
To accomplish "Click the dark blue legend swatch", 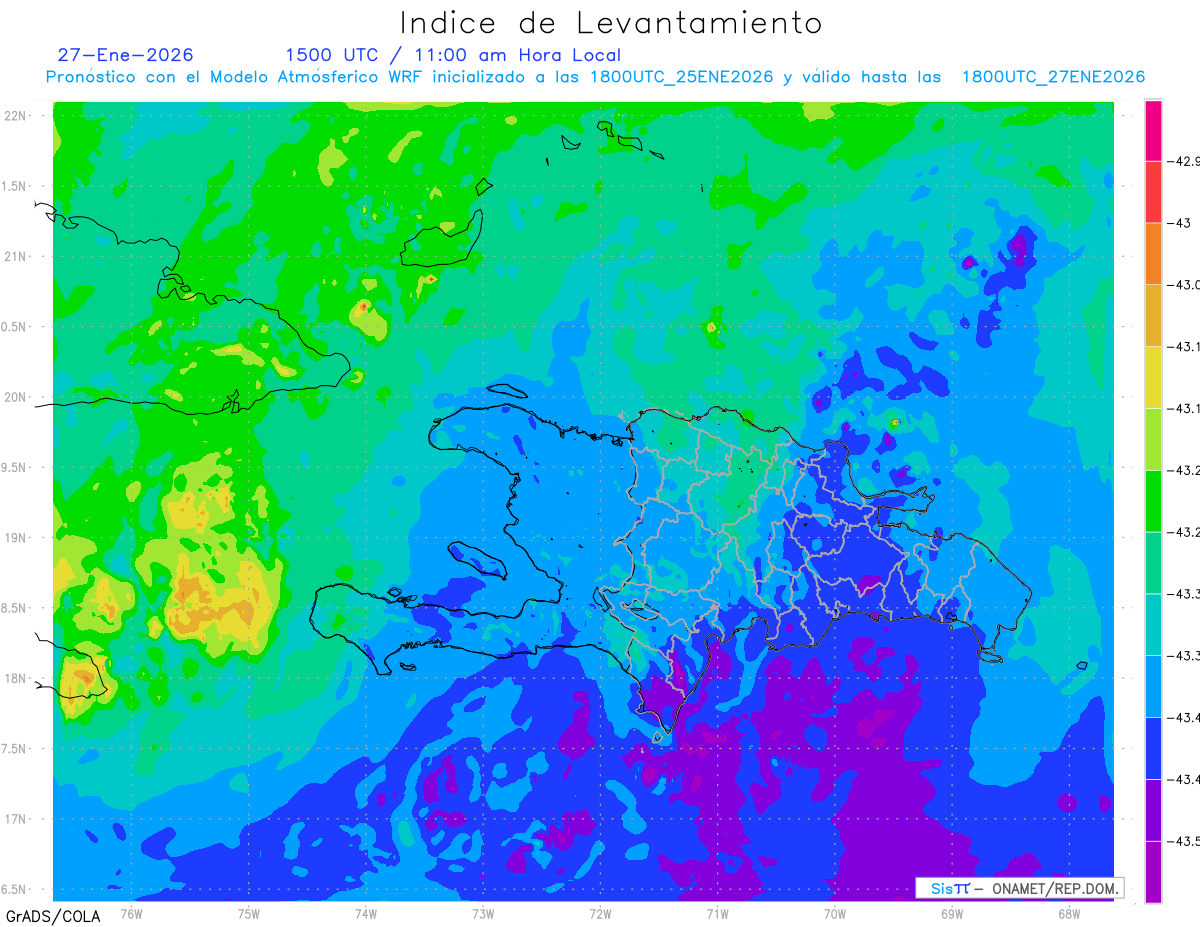I will 1153,748.
